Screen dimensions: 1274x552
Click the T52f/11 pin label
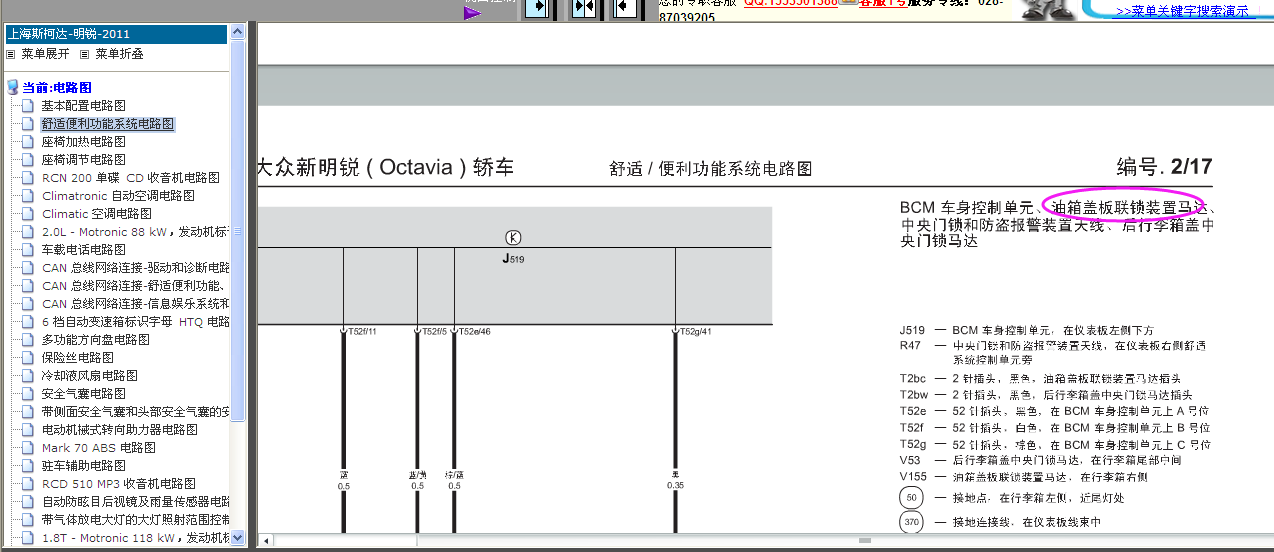pyautogui.click(x=363, y=331)
